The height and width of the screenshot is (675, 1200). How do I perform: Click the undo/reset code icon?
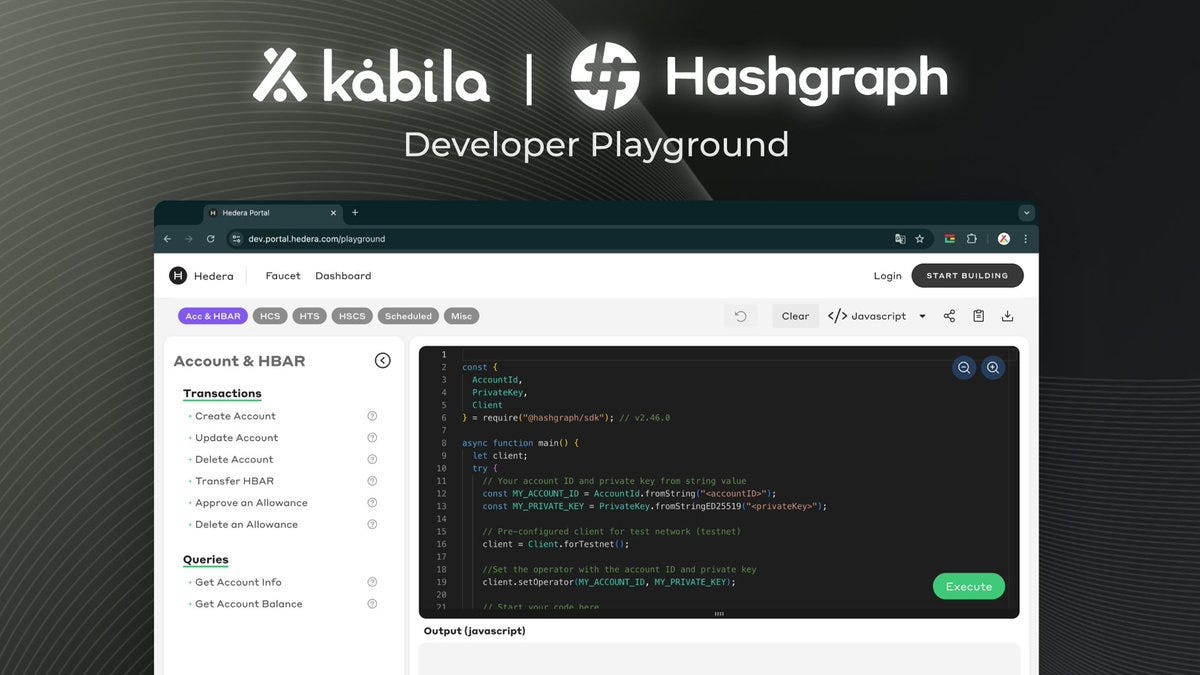tap(741, 316)
